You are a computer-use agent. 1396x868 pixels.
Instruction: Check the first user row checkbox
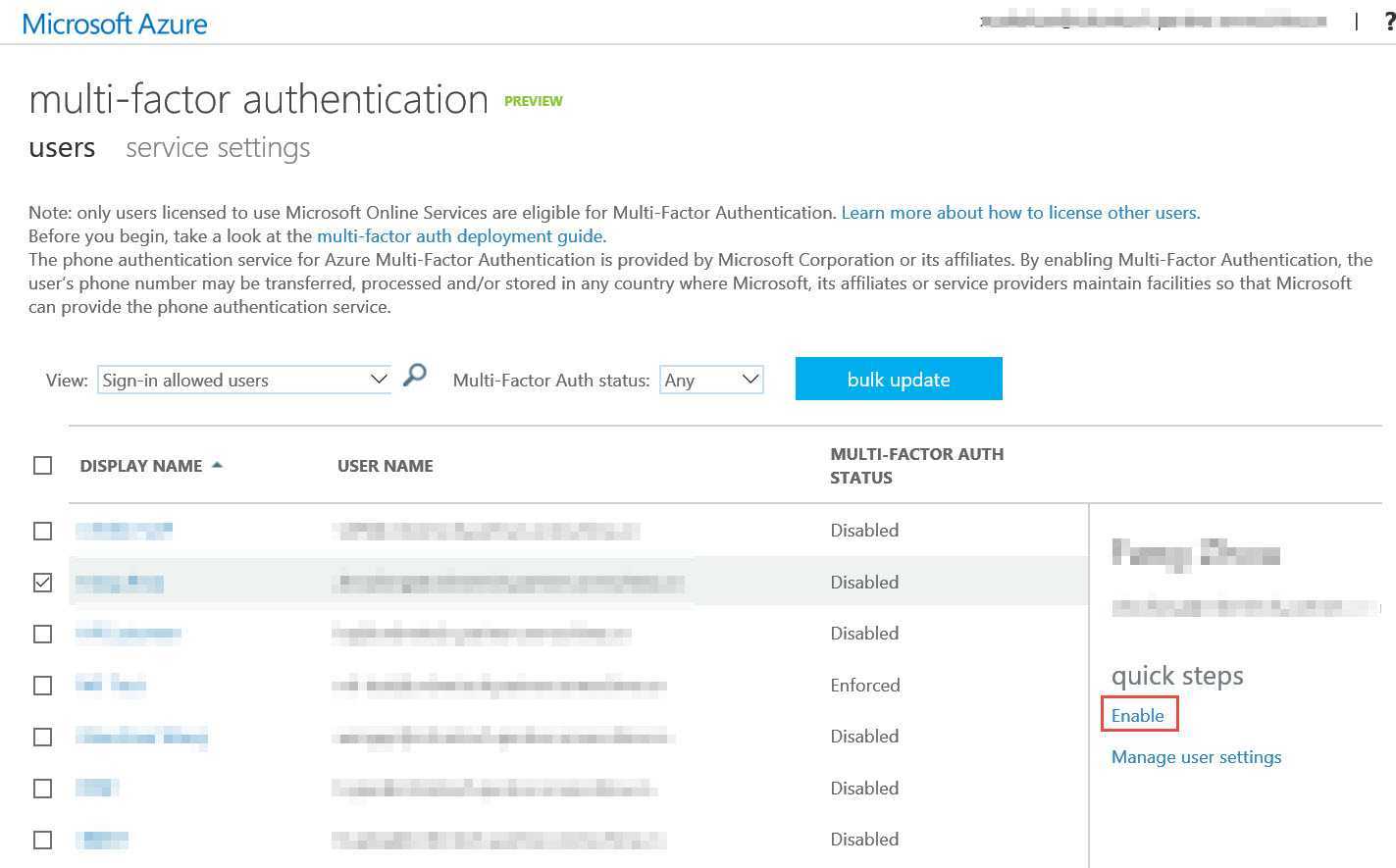coord(42,531)
